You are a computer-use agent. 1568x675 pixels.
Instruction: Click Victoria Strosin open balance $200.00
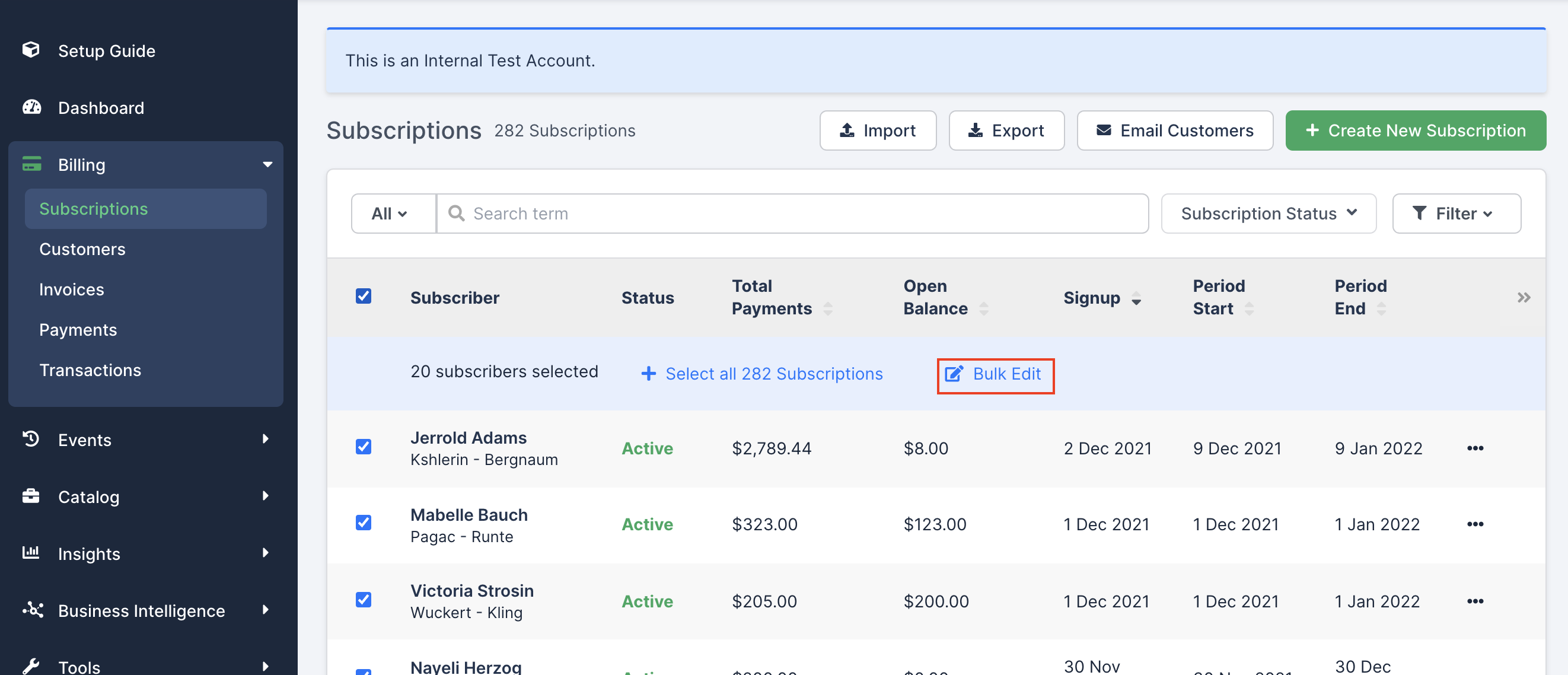pyautogui.click(x=936, y=601)
